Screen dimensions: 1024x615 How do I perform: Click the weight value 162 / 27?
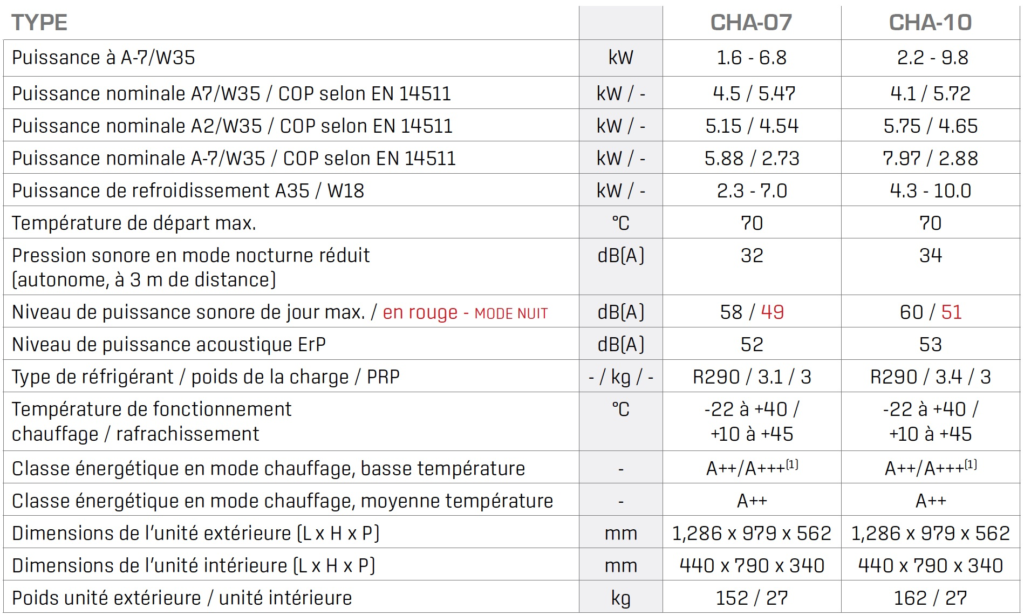pyautogui.click(x=930, y=598)
